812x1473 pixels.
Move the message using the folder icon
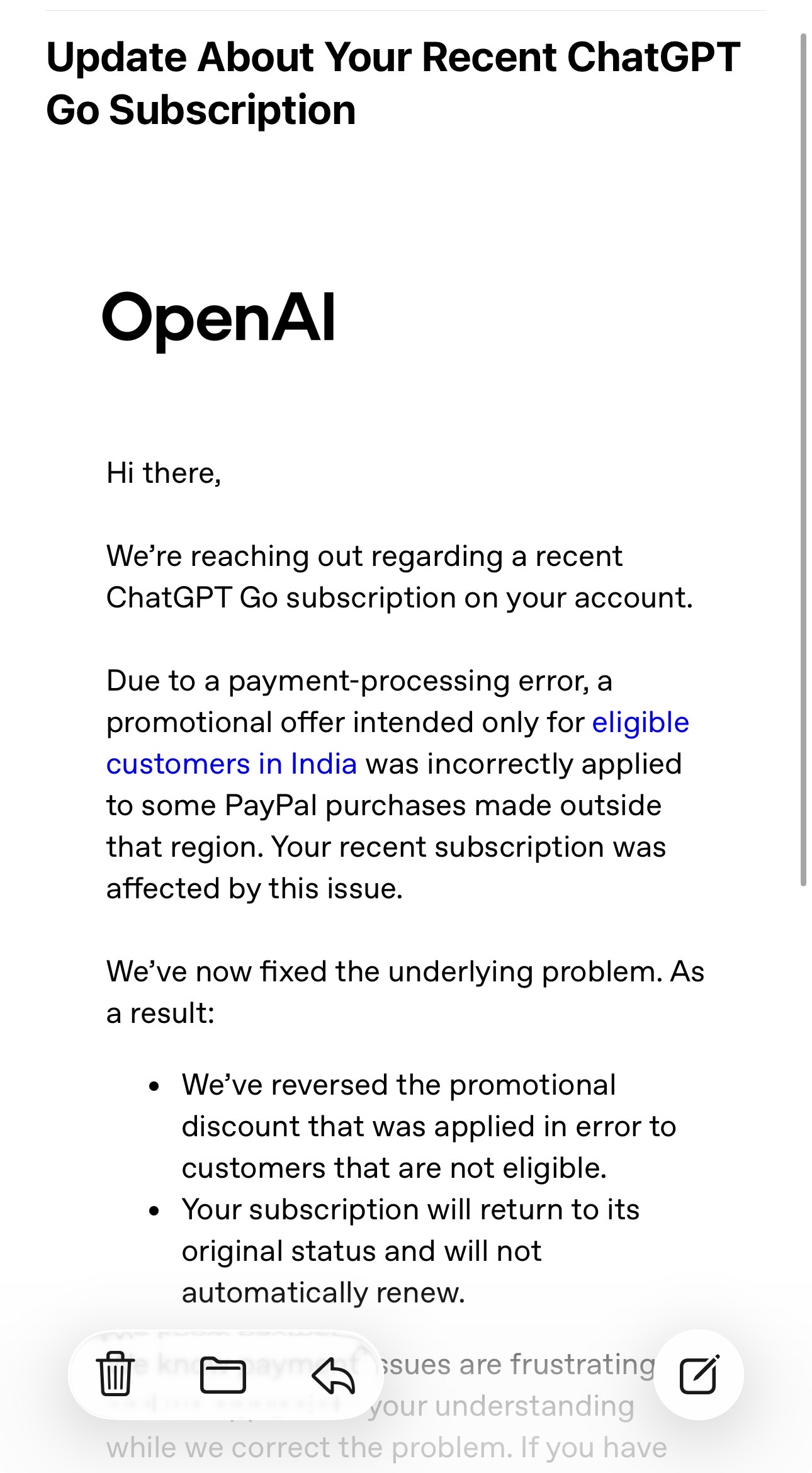(x=223, y=1375)
